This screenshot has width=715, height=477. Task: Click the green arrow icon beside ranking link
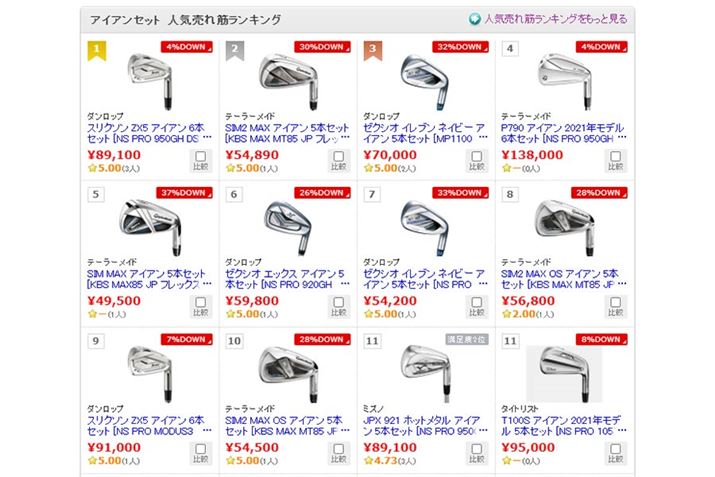(475, 19)
